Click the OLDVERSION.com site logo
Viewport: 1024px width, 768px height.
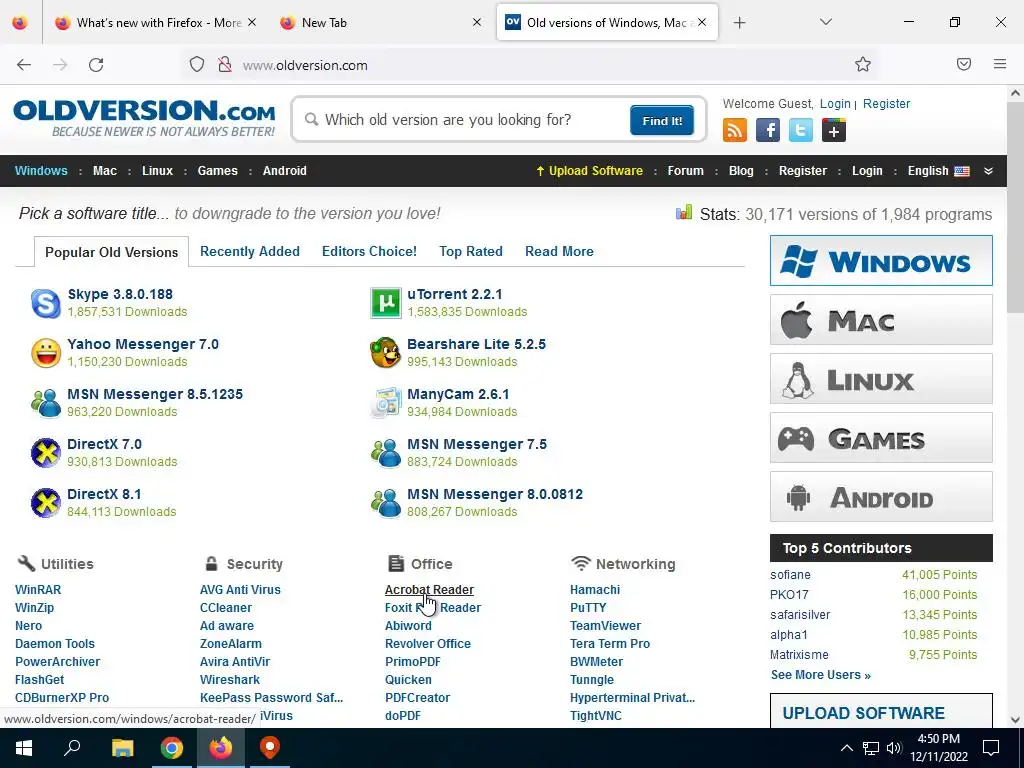tap(144, 118)
